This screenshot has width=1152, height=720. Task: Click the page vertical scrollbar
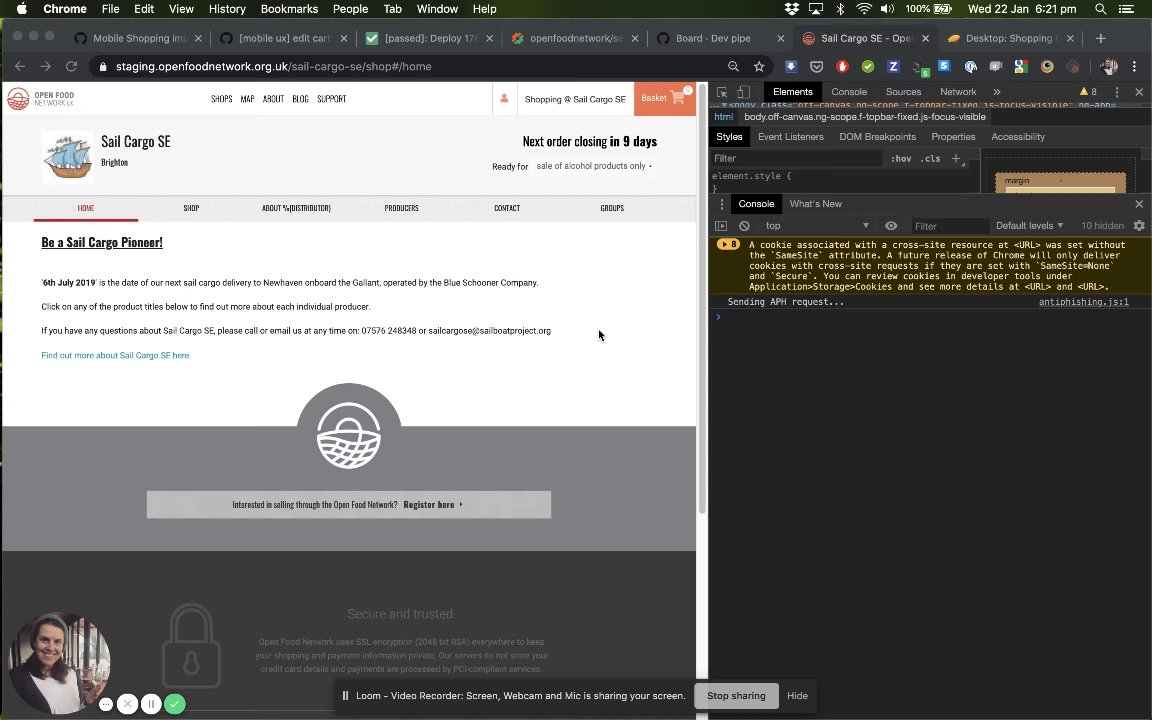(702, 299)
